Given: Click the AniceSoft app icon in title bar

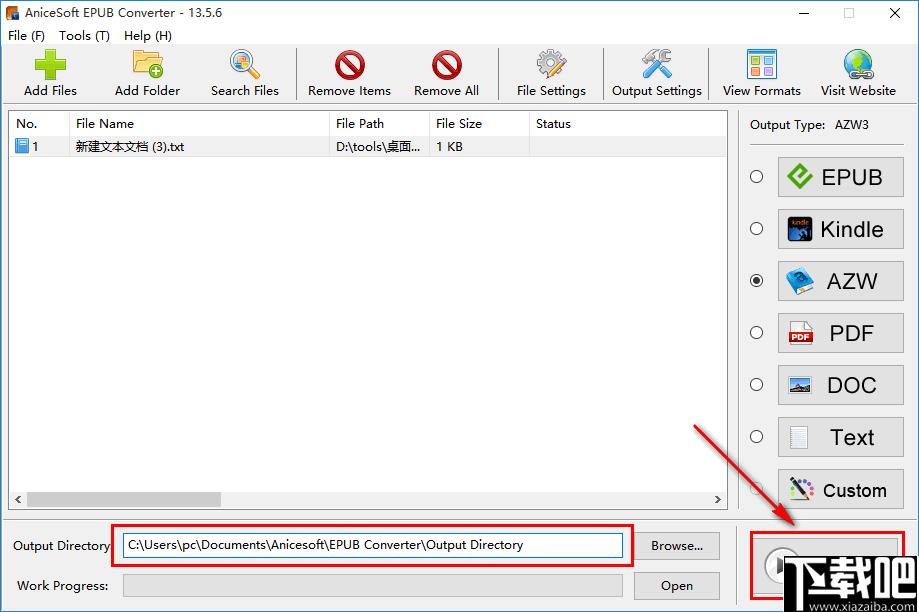Looking at the screenshot, I should coord(12,12).
